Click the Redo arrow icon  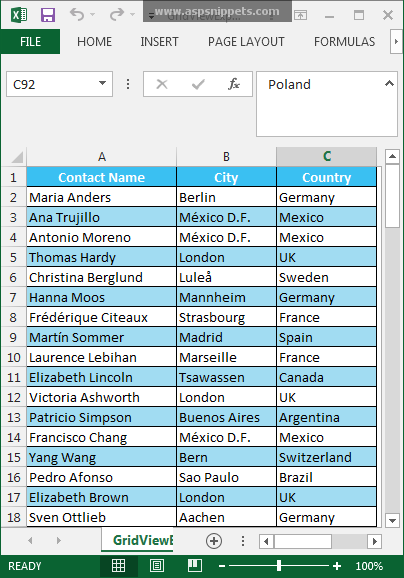pyautogui.click(x=117, y=15)
